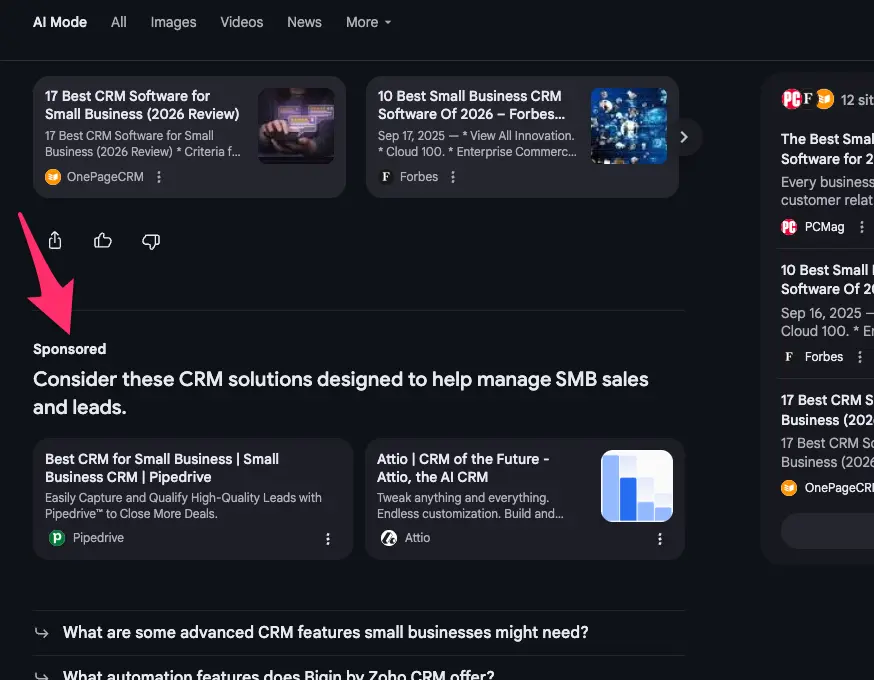
Task: Click the thumbs up feedback icon
Action: click(103, 241)
